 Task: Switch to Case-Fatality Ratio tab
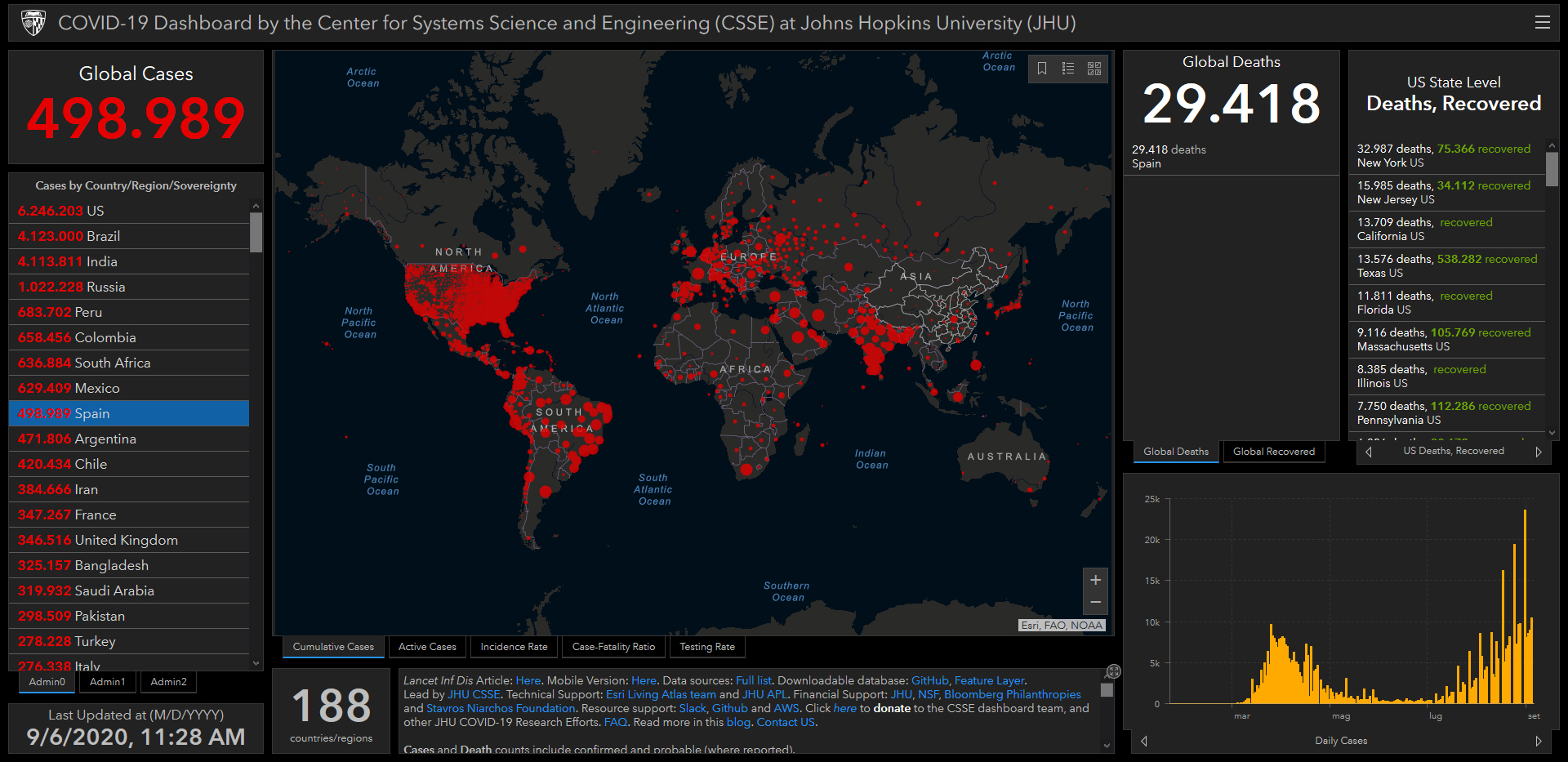(613, 647)
